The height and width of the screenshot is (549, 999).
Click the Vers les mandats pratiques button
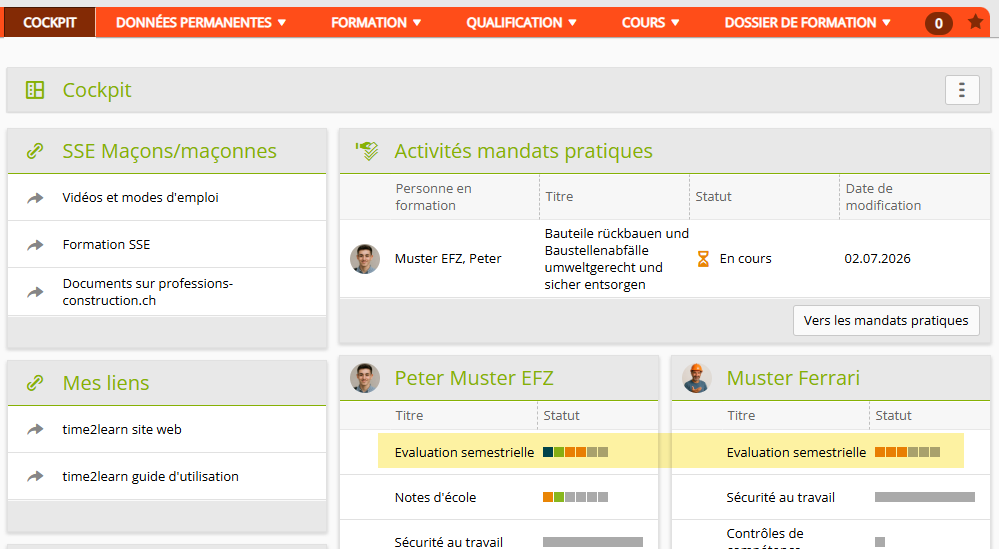[x=886, y=320]
